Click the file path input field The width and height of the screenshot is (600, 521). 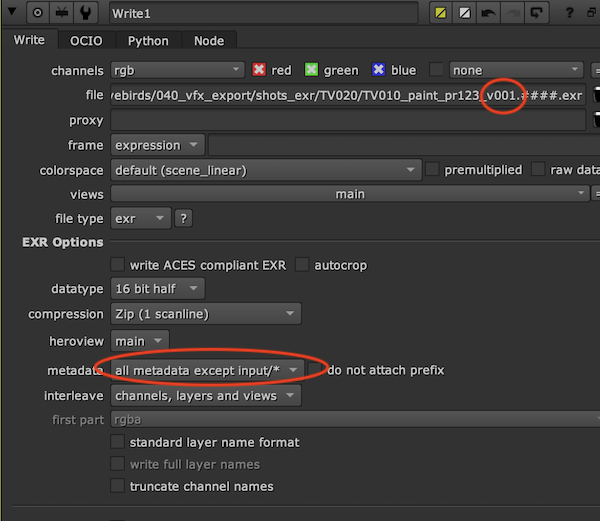[345, 95]
